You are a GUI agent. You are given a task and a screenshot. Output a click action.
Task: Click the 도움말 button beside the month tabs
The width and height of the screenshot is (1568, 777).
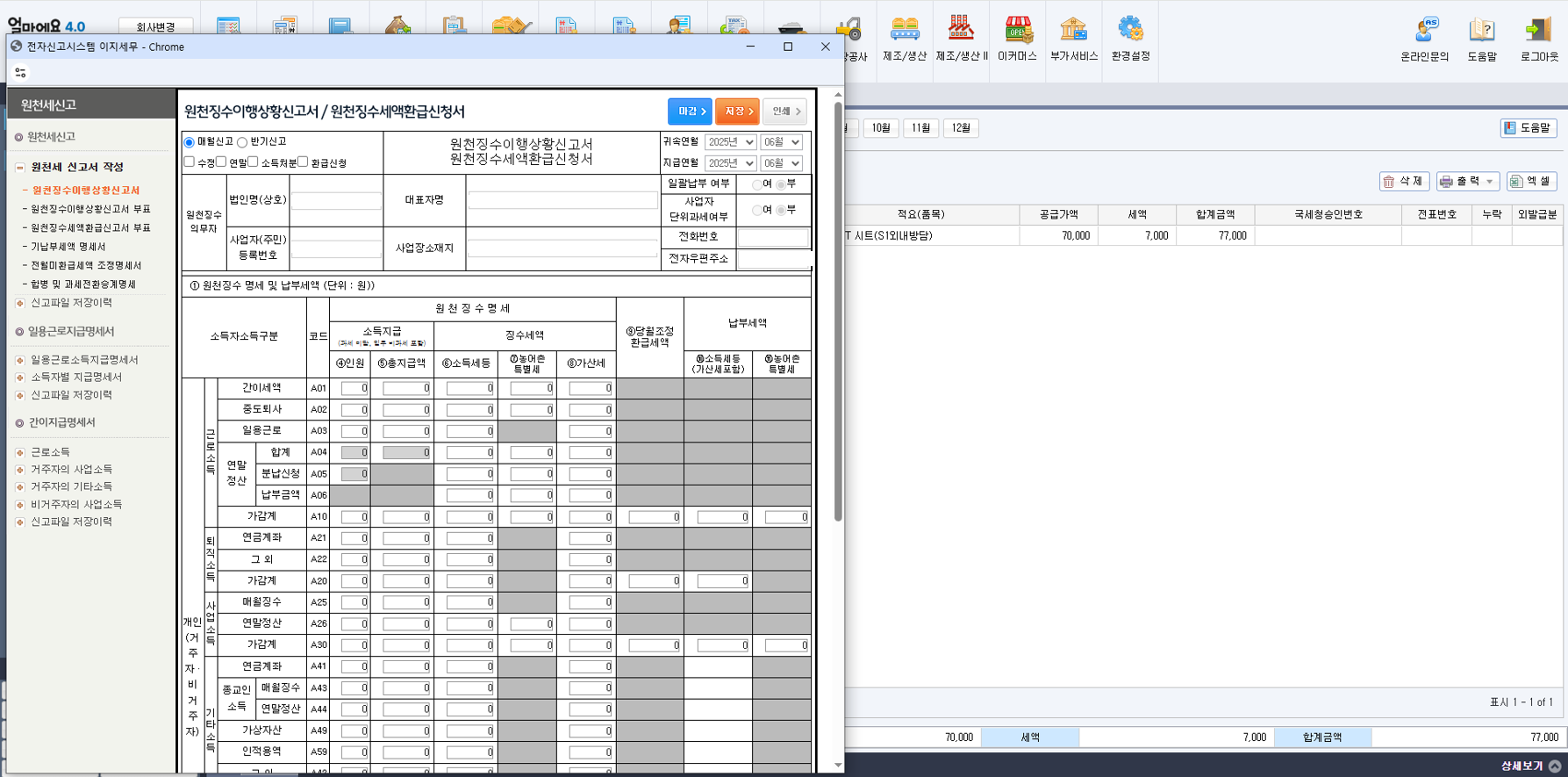(x=1529, y=128)
